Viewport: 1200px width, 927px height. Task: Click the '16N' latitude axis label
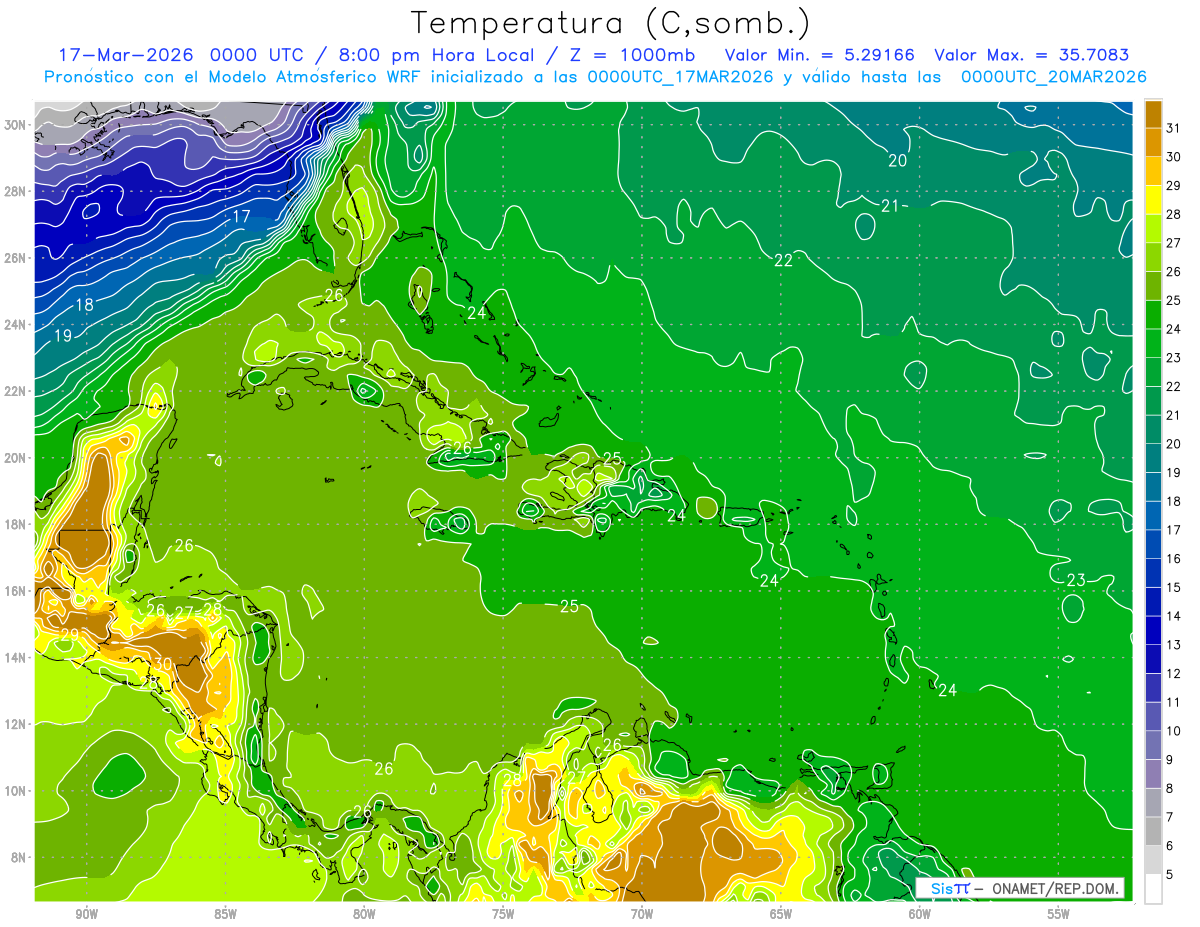[15, 591]
